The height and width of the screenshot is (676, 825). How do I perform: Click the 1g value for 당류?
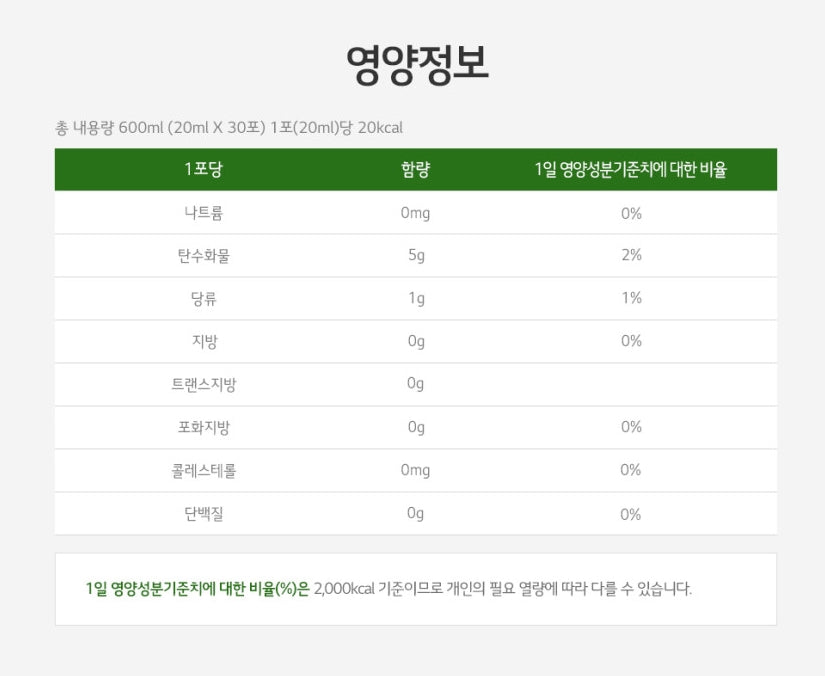[416, 299]
